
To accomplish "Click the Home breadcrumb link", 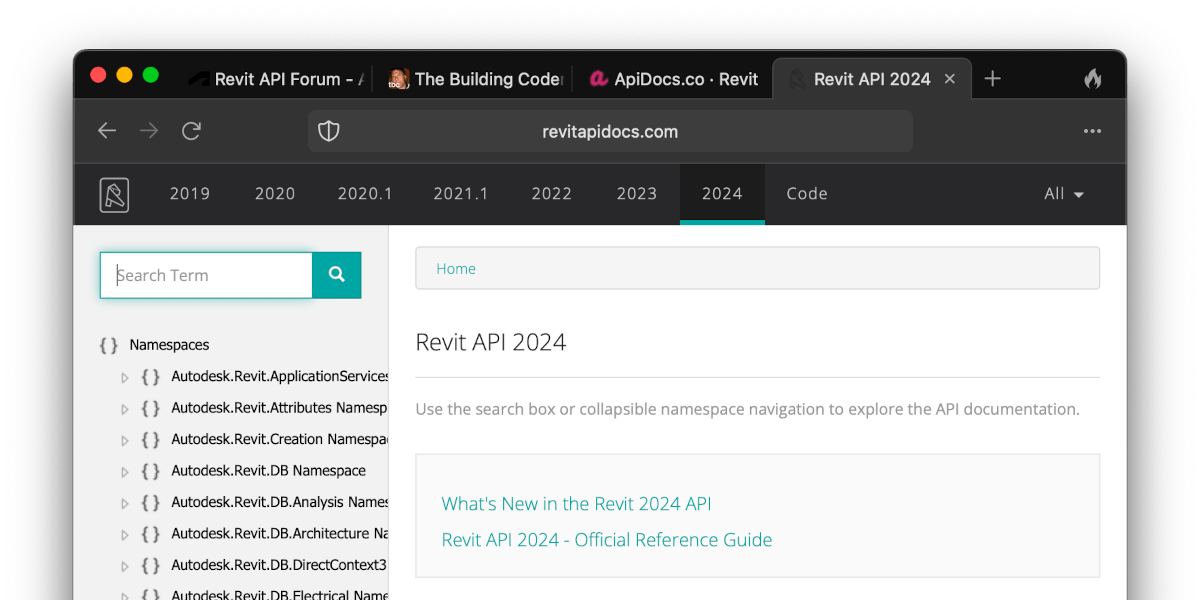I will pyautogui.click(x=456, y=268).
